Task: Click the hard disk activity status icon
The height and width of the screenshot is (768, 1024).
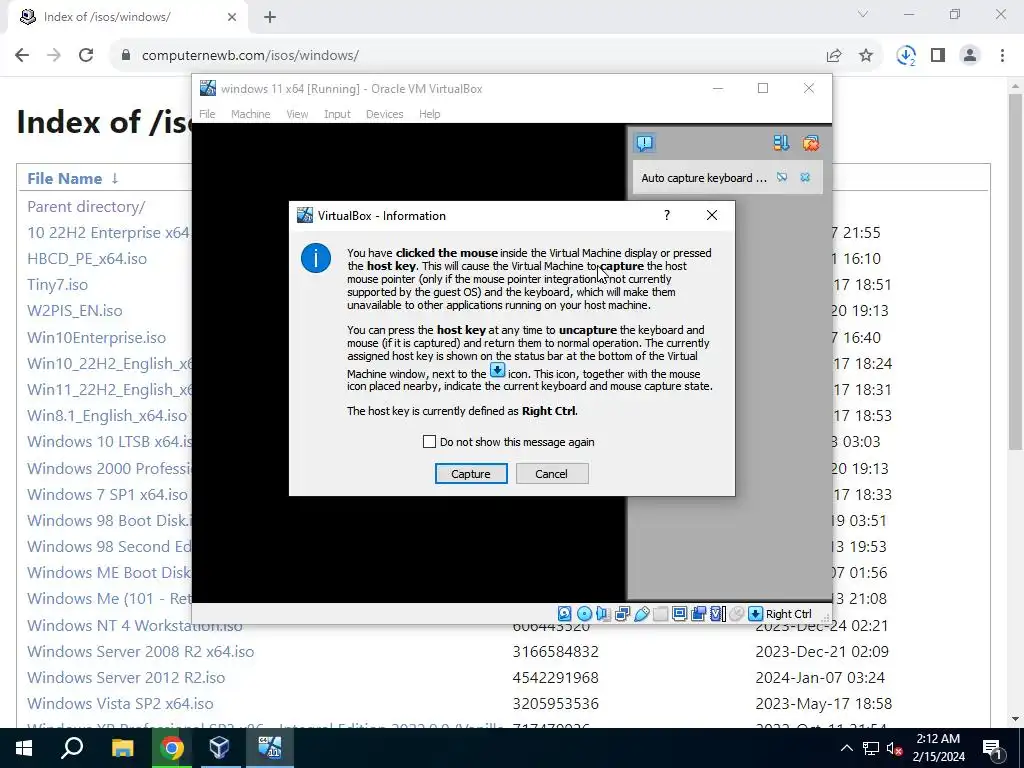Action: (565, 614)
